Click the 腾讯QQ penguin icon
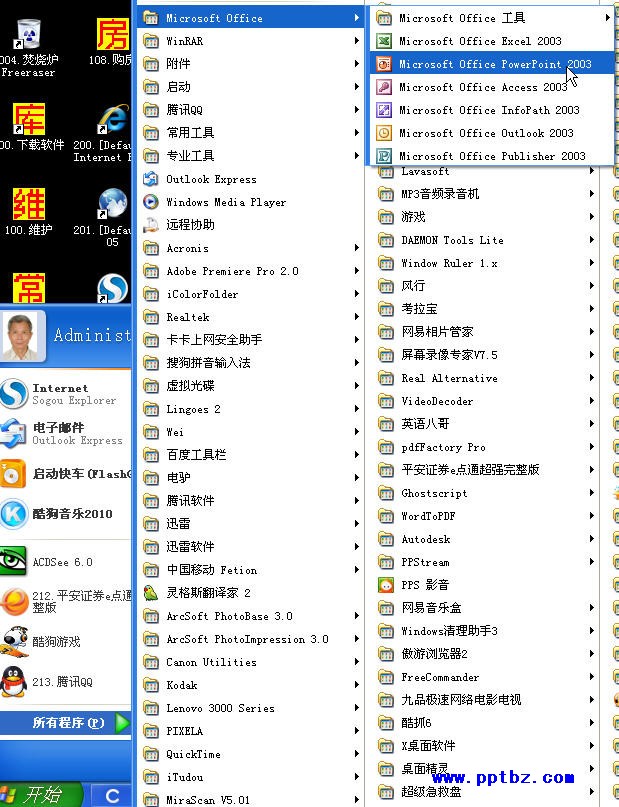 (14, 681)
